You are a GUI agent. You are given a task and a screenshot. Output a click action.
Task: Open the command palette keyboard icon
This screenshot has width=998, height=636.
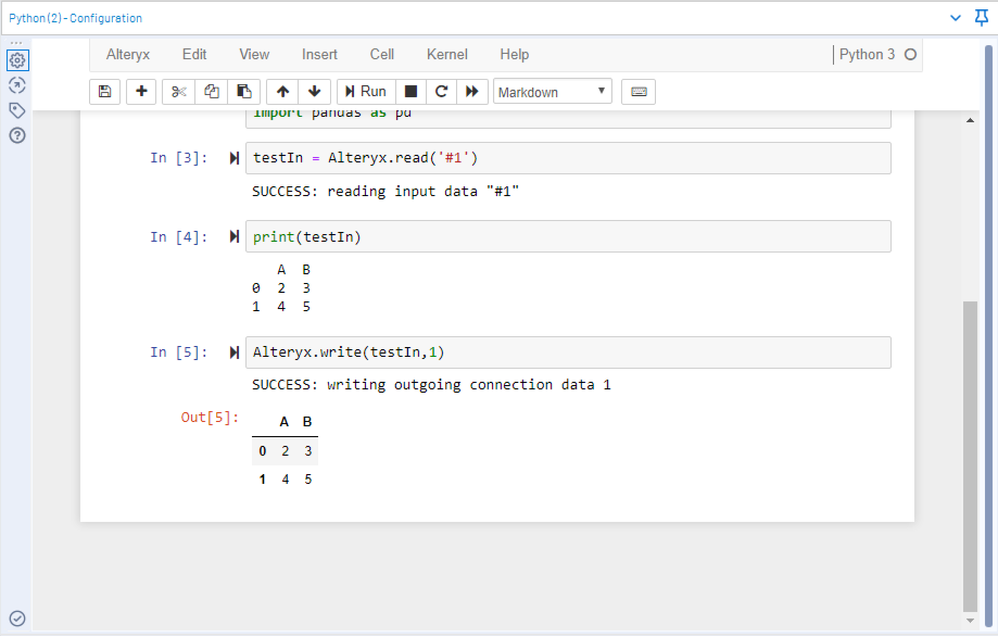(x=638, y=92)
